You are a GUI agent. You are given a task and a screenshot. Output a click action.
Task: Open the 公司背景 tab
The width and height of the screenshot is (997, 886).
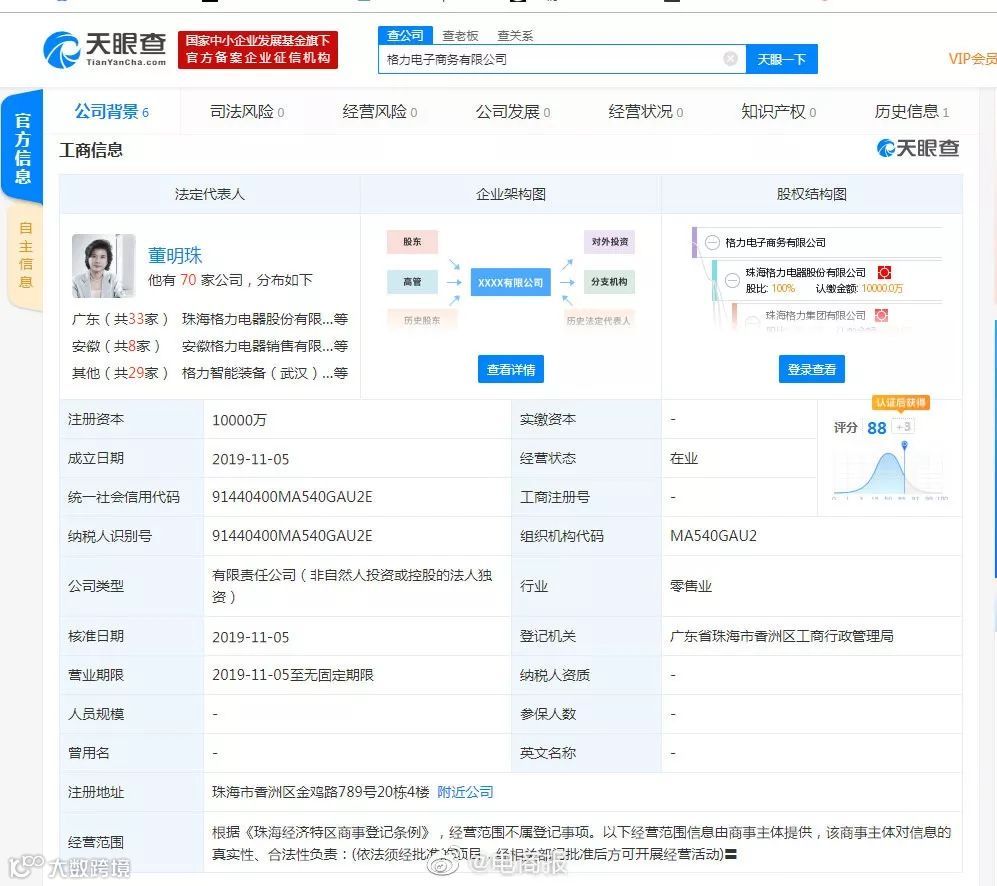(111, 112)
